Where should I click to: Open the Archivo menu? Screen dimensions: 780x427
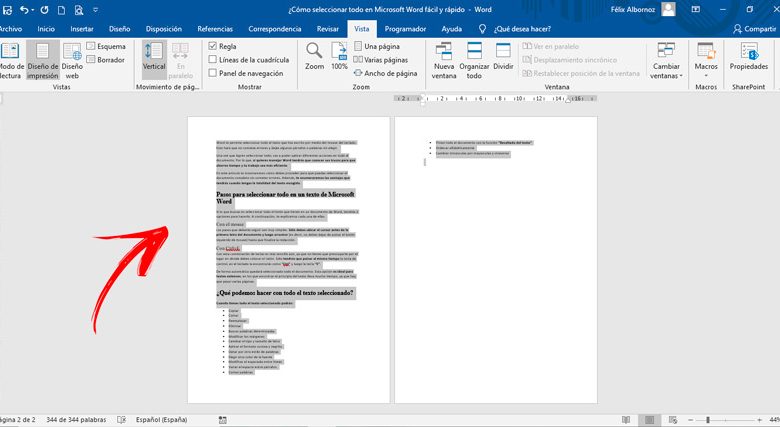click(10, 29)
